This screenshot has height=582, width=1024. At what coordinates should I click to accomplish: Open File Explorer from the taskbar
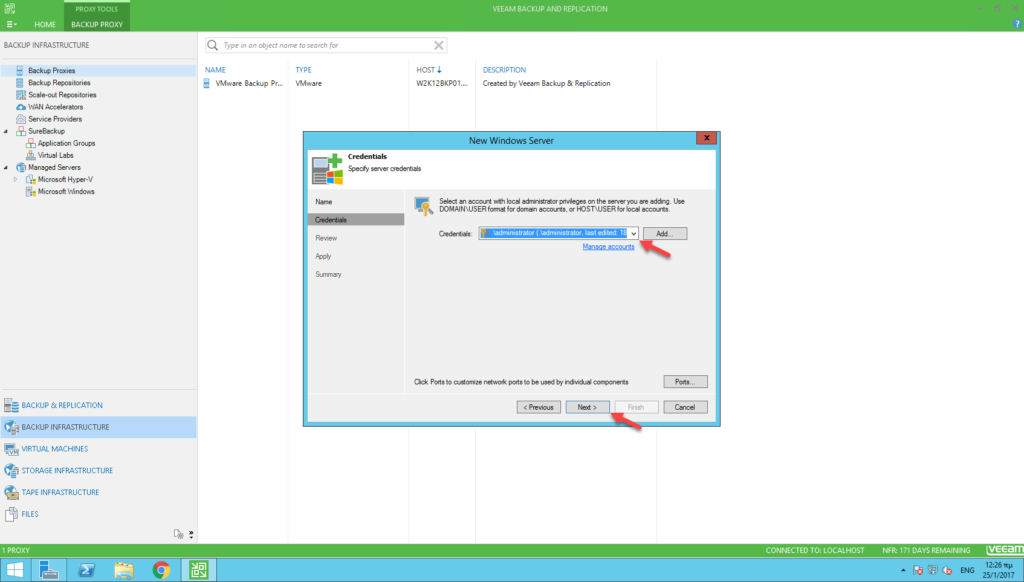[x=123, y=570]
